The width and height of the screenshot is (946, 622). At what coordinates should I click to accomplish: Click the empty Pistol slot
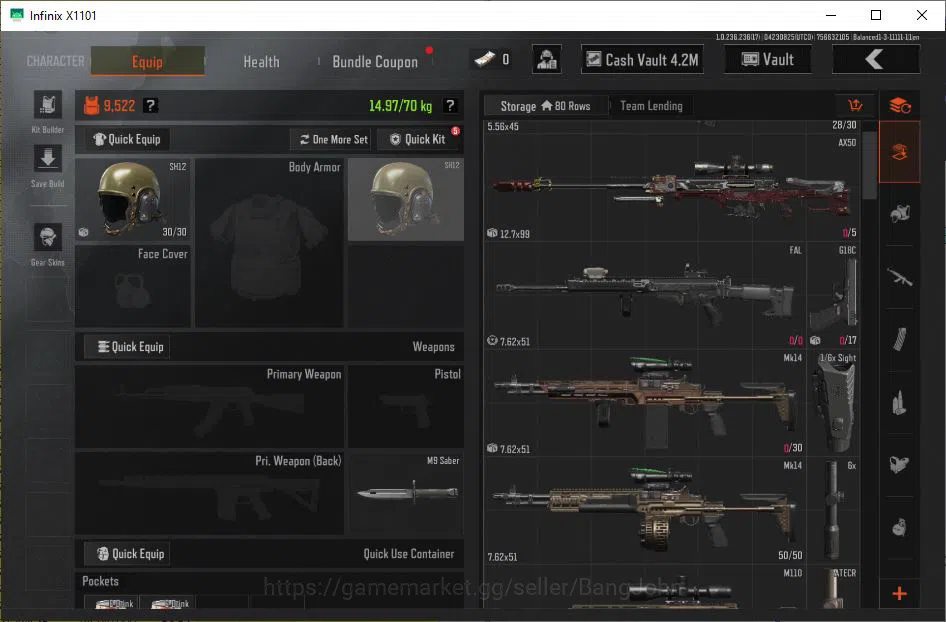pyautogui.click(x=406, y=407)
